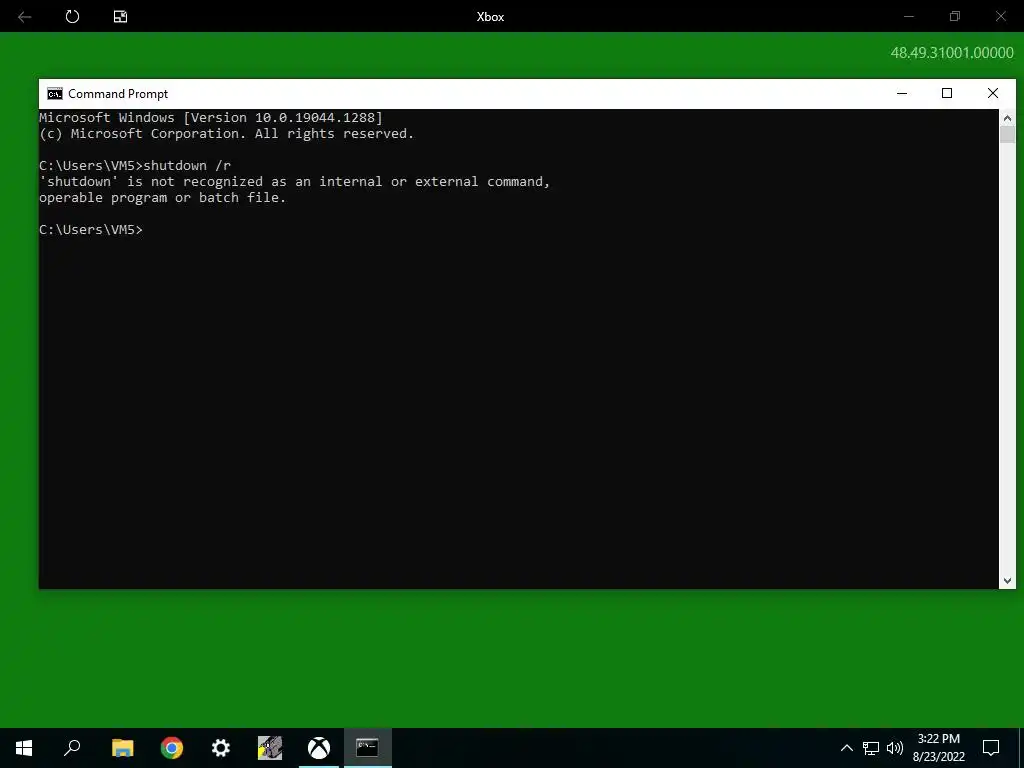Switch to Xbox app on the taskbar
Screen dimensions: 1024x768
pyautogui.click(x=319, y=748)
